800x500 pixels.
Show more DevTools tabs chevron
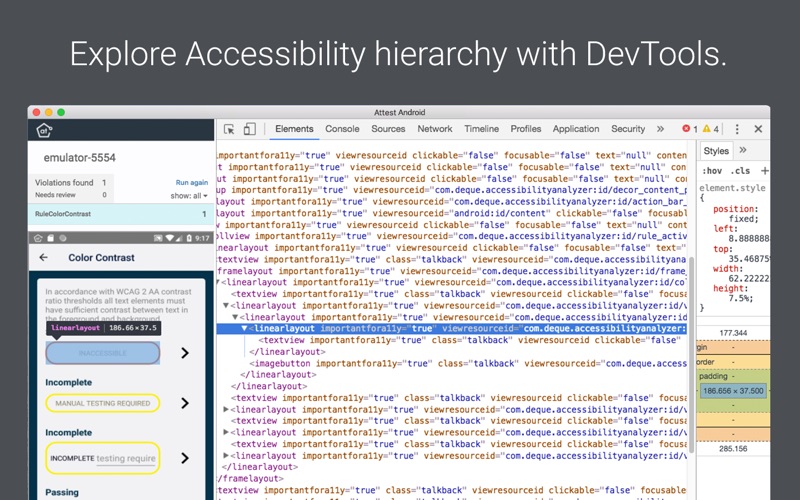[x=660, y=129]
